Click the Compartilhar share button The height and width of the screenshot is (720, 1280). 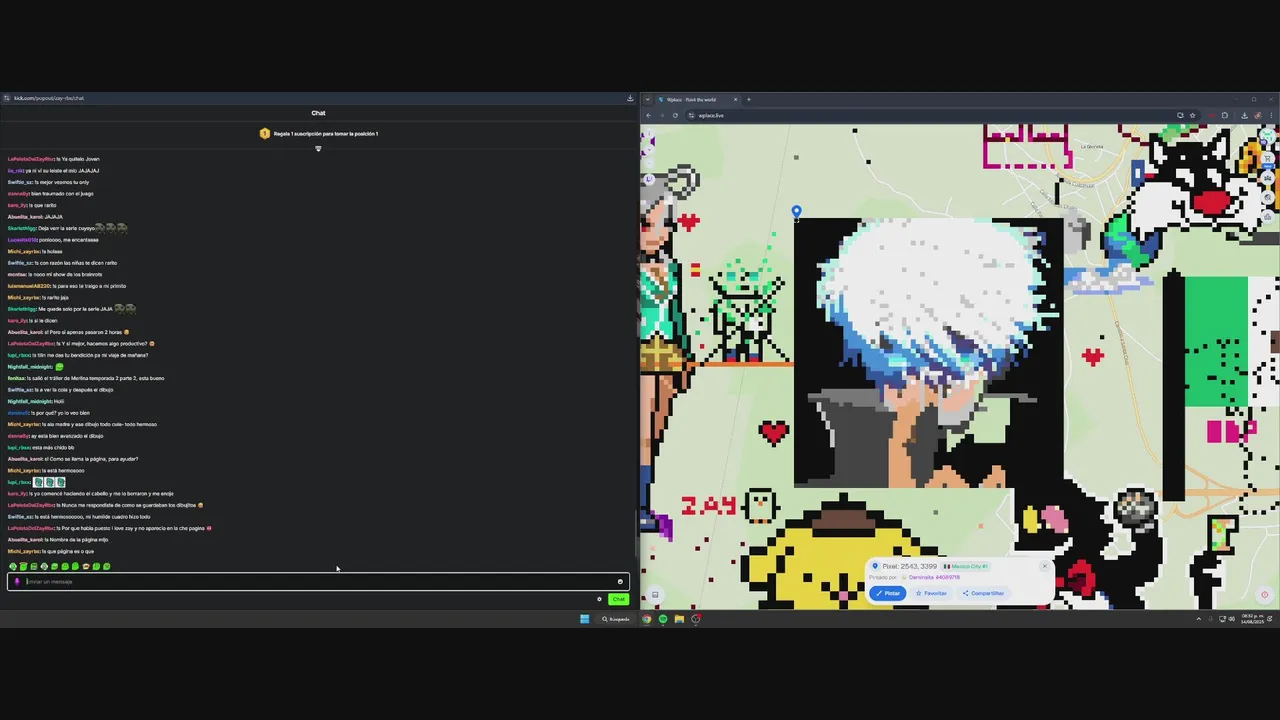point(983,593)
